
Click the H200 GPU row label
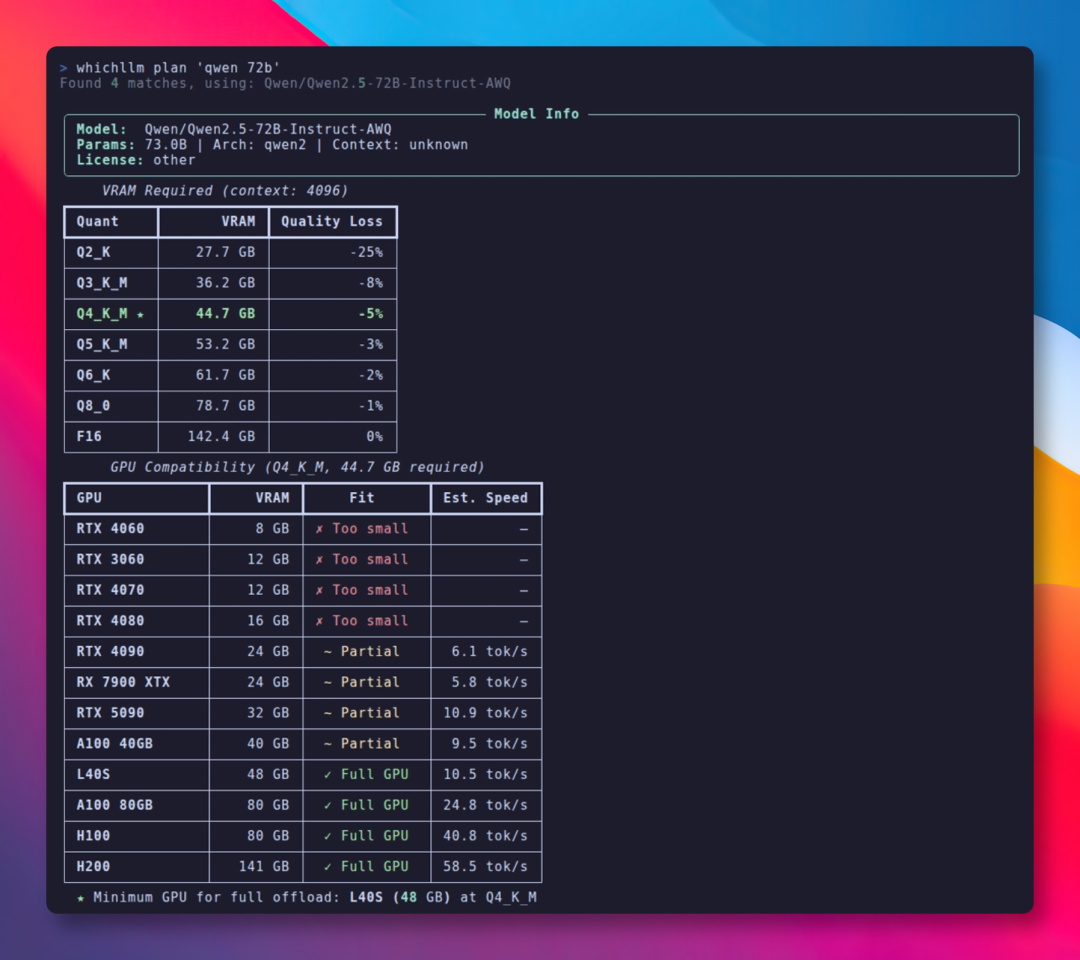[x=93, y=866]
